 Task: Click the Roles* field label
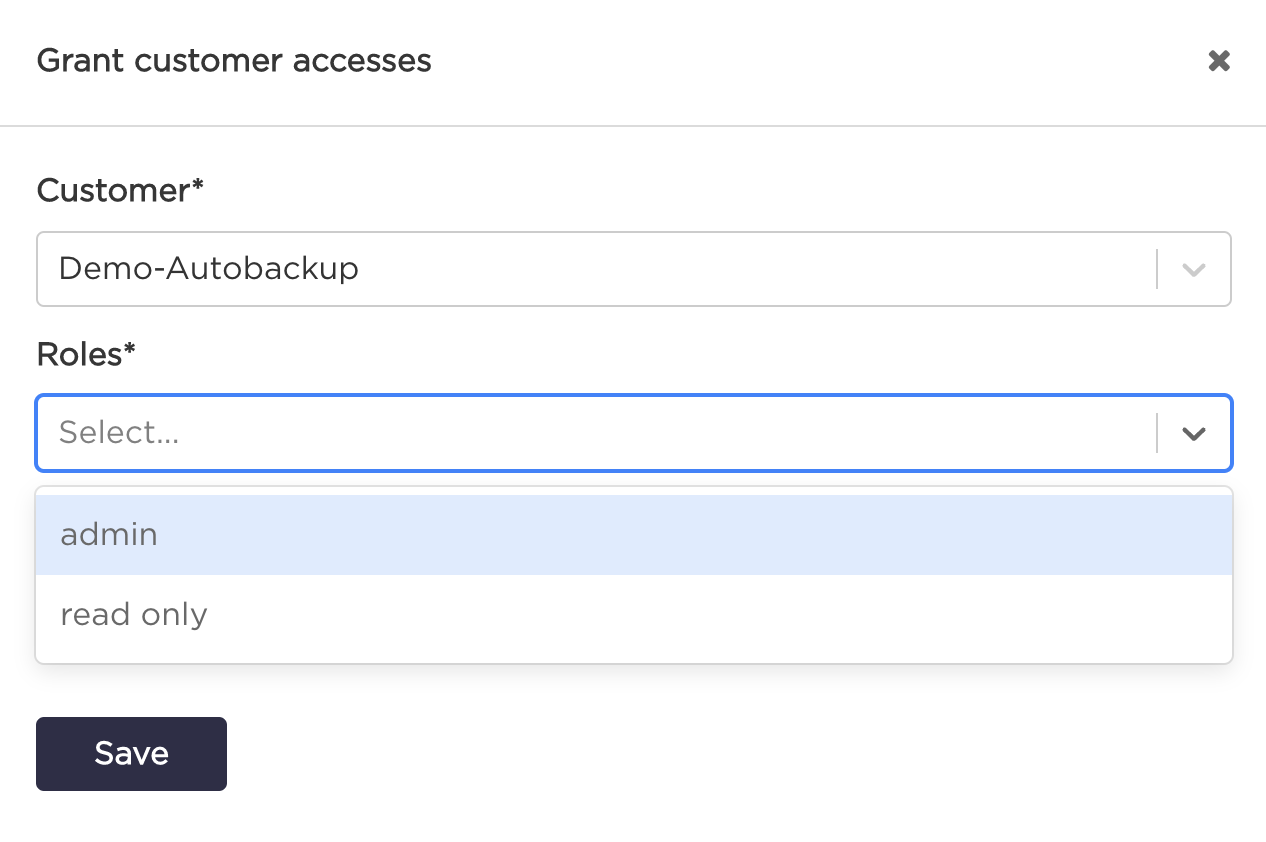[x=86, y=354]
